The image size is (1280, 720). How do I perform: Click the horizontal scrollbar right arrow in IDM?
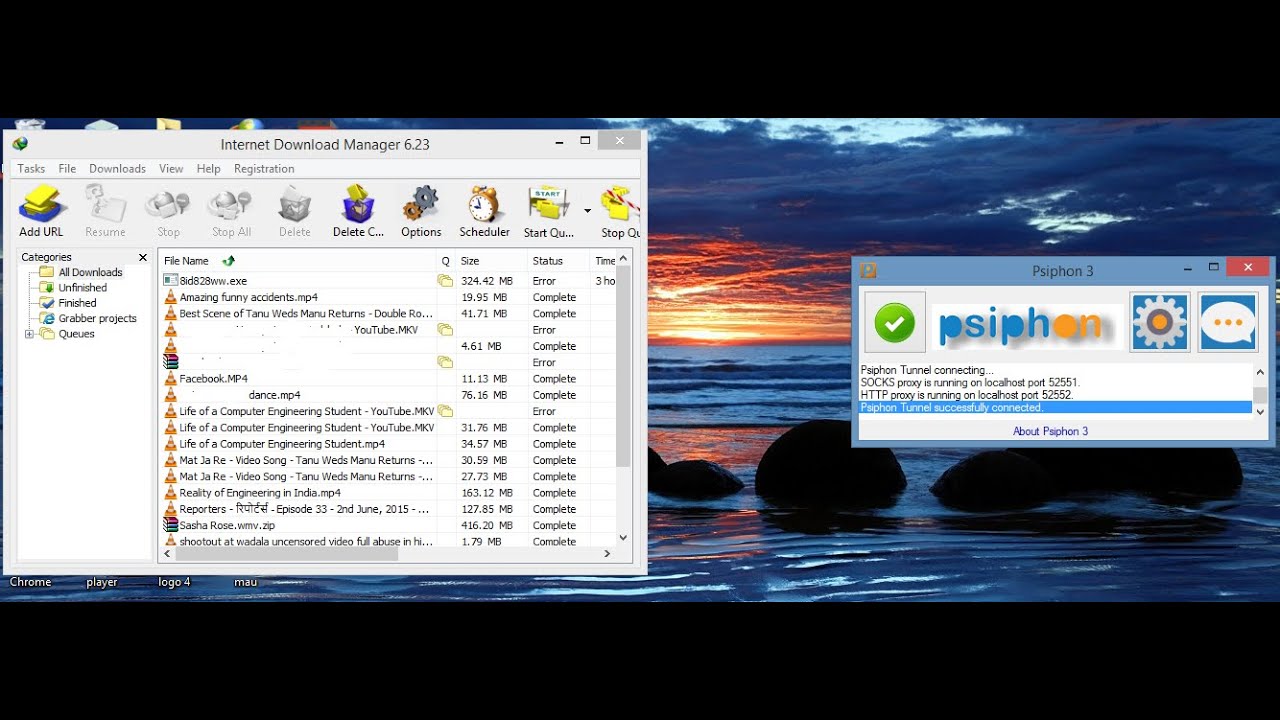click(x=607, y=553)
